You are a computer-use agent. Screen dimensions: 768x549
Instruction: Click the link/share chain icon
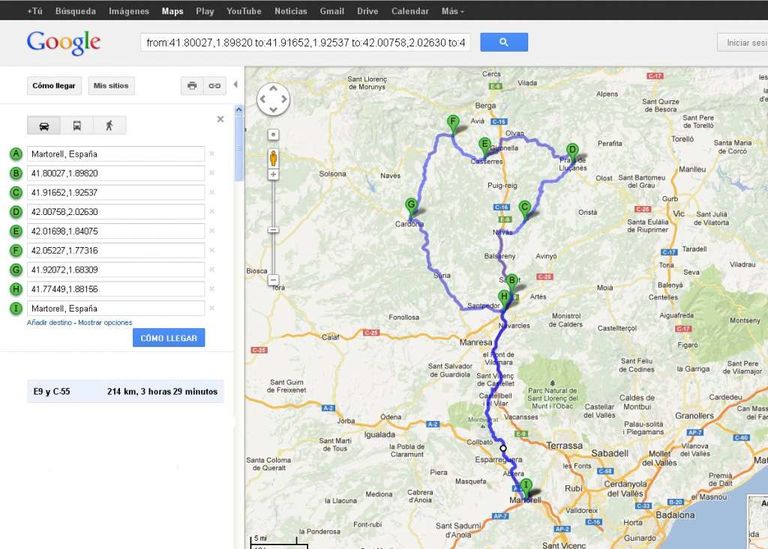click(x=214, y=86)
